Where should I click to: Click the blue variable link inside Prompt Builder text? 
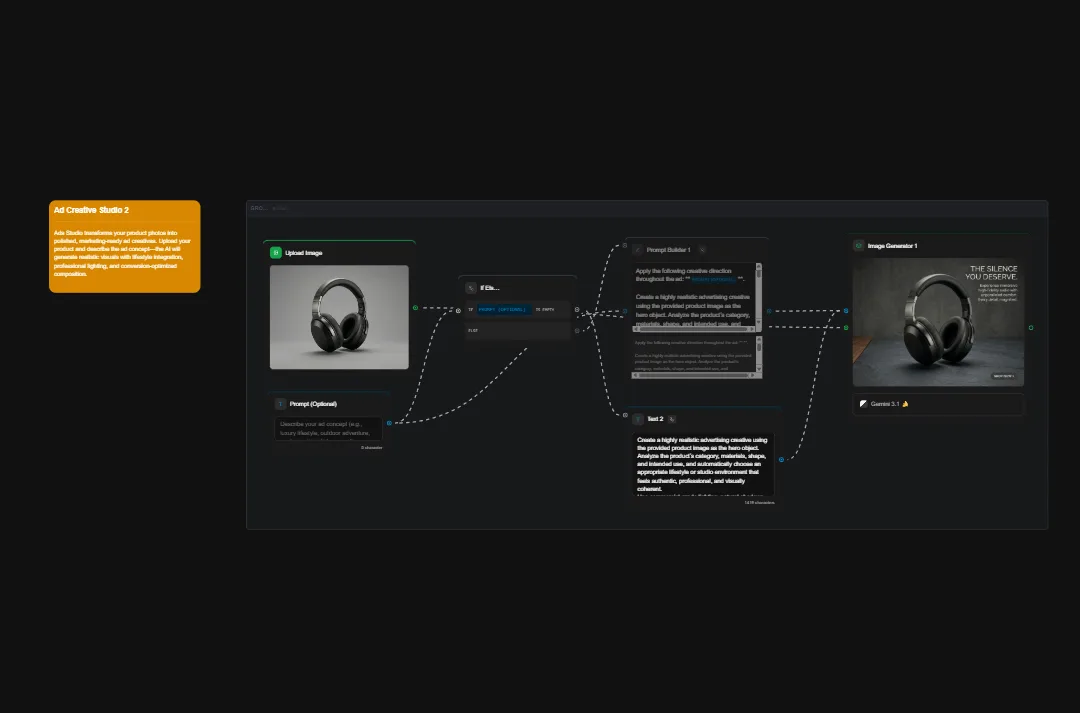[x=713, y=279]
